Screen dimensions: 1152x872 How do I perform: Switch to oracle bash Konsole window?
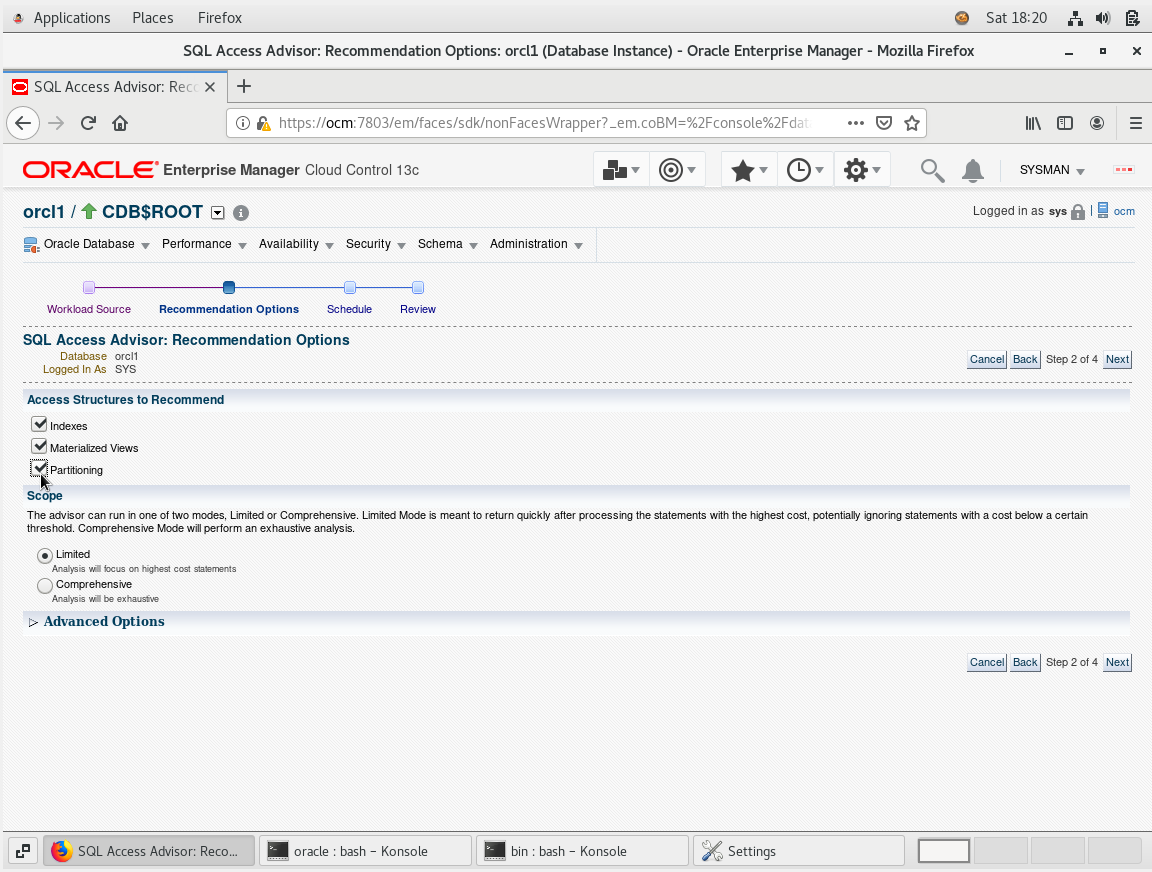[365, 851]
